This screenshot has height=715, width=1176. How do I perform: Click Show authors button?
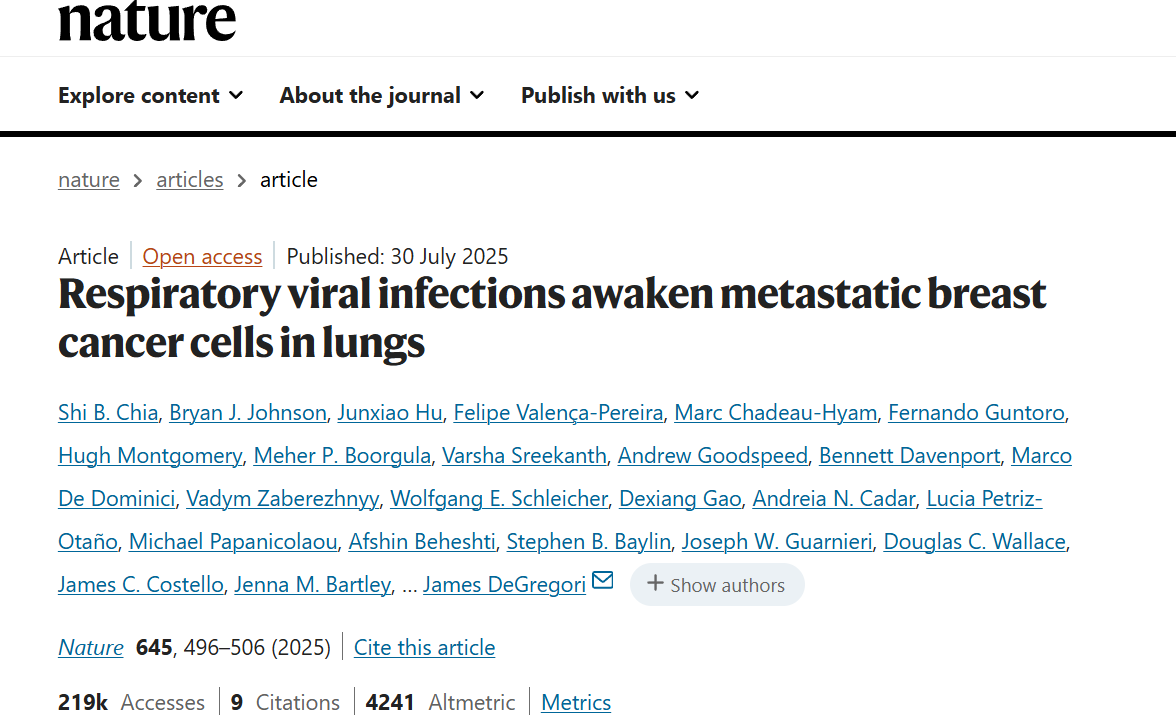pyautogui.click(x=716, y=585)
